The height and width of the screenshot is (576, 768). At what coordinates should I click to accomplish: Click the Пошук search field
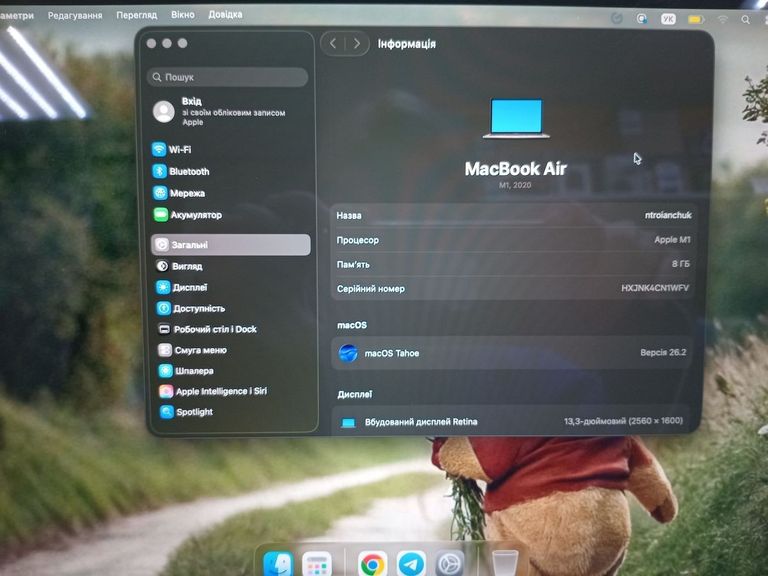pos(227,77)
